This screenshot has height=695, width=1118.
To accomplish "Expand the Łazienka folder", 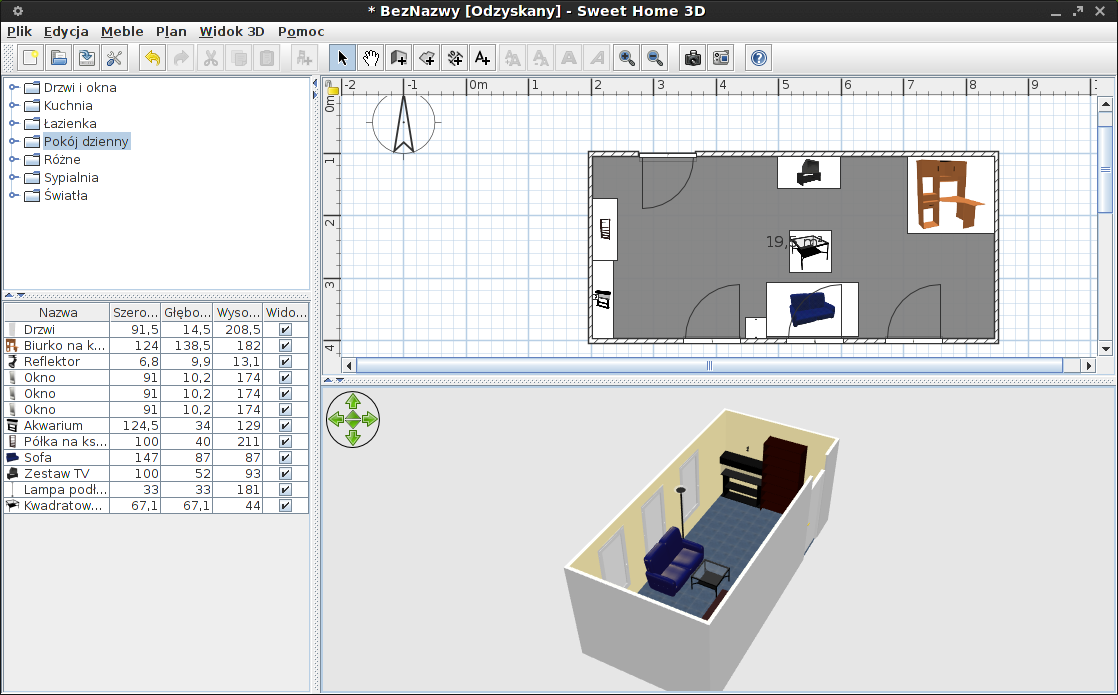I will [13, 123].
